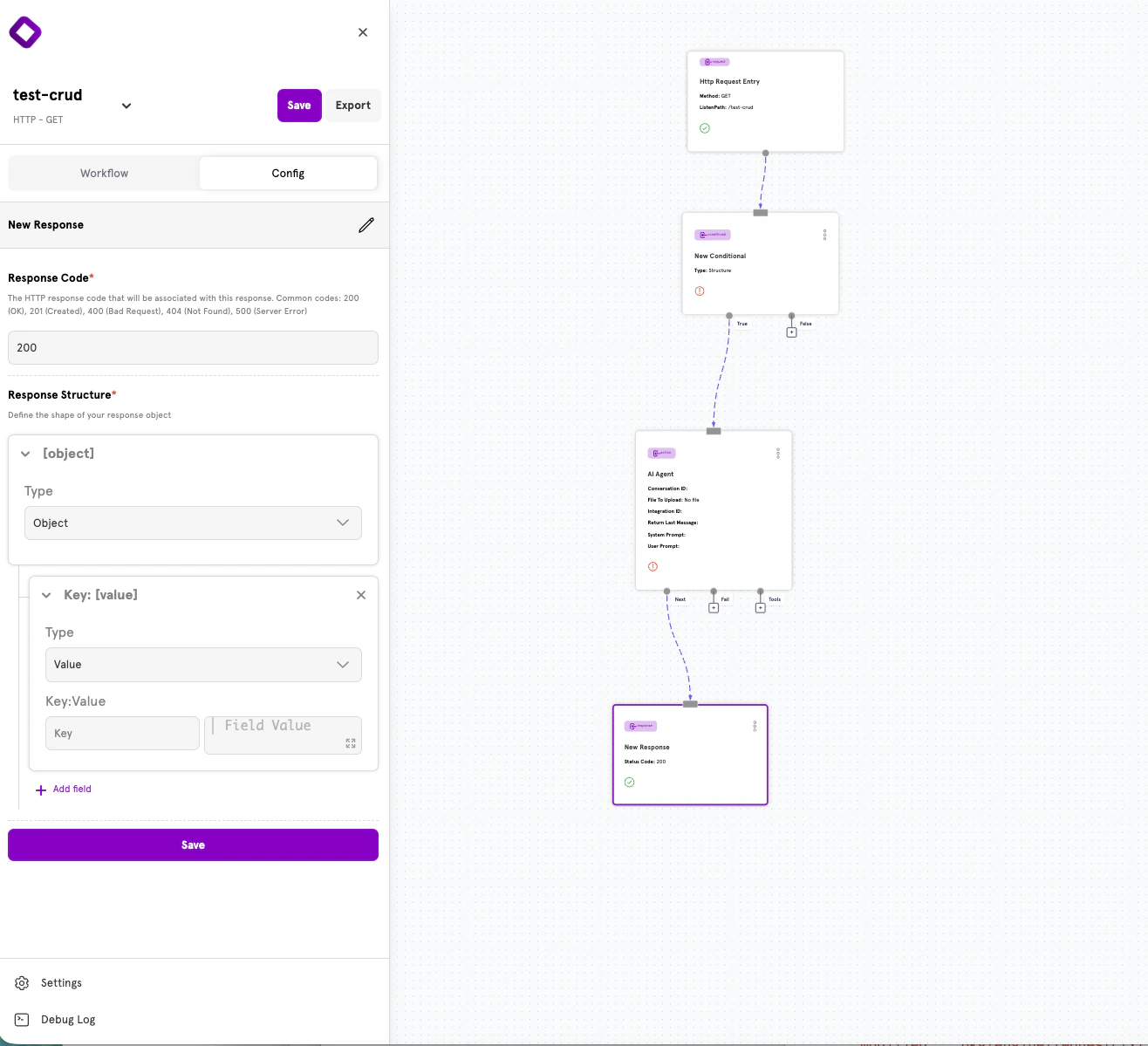Open the Value type dropdown
The image size is (1148, 1046).
(203, 665)
